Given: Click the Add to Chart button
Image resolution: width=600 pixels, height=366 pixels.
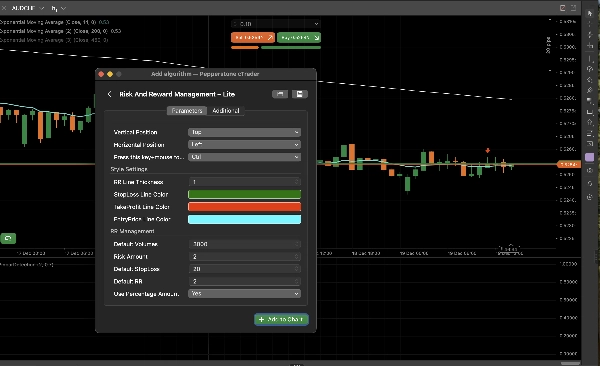Looking at the screenshot, I should [281, 319].
